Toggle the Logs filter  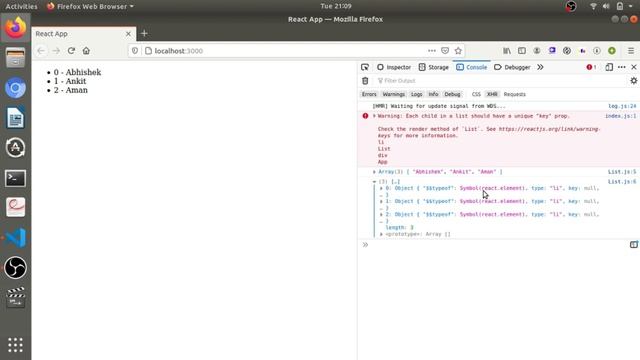point(416,94)
